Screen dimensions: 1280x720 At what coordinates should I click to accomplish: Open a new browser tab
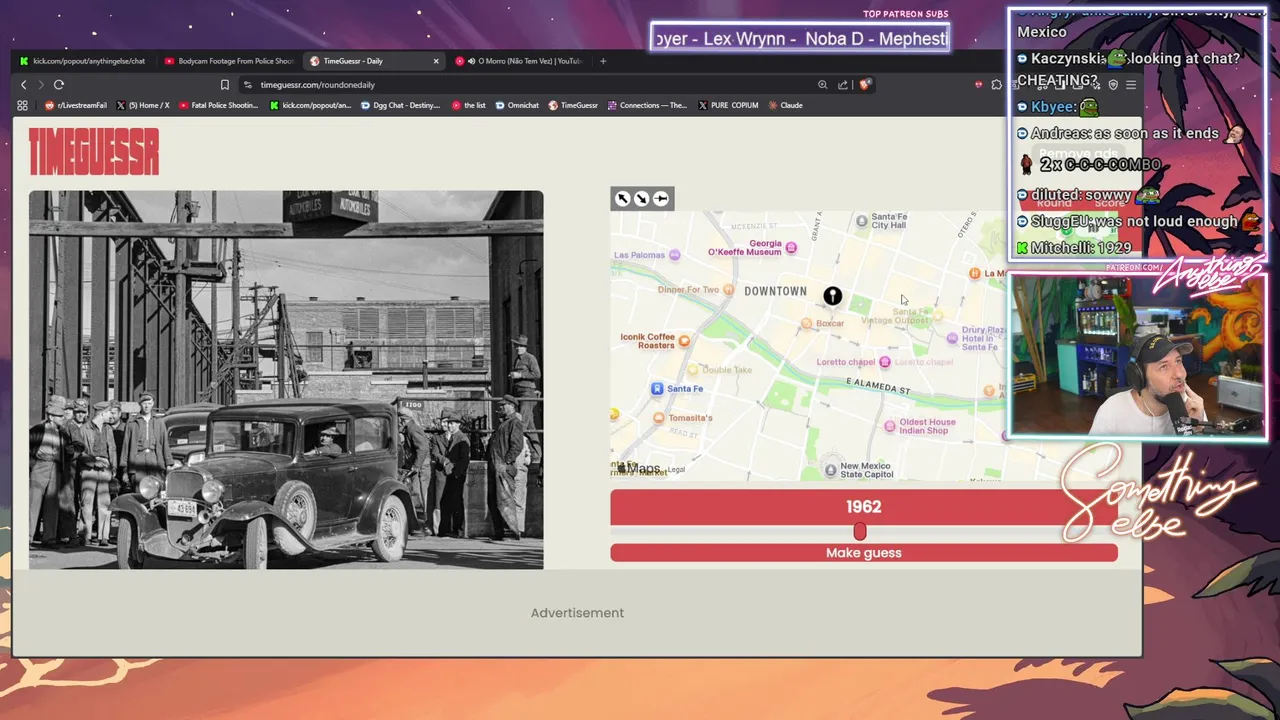pyautogui.click(x=603, y=61)
